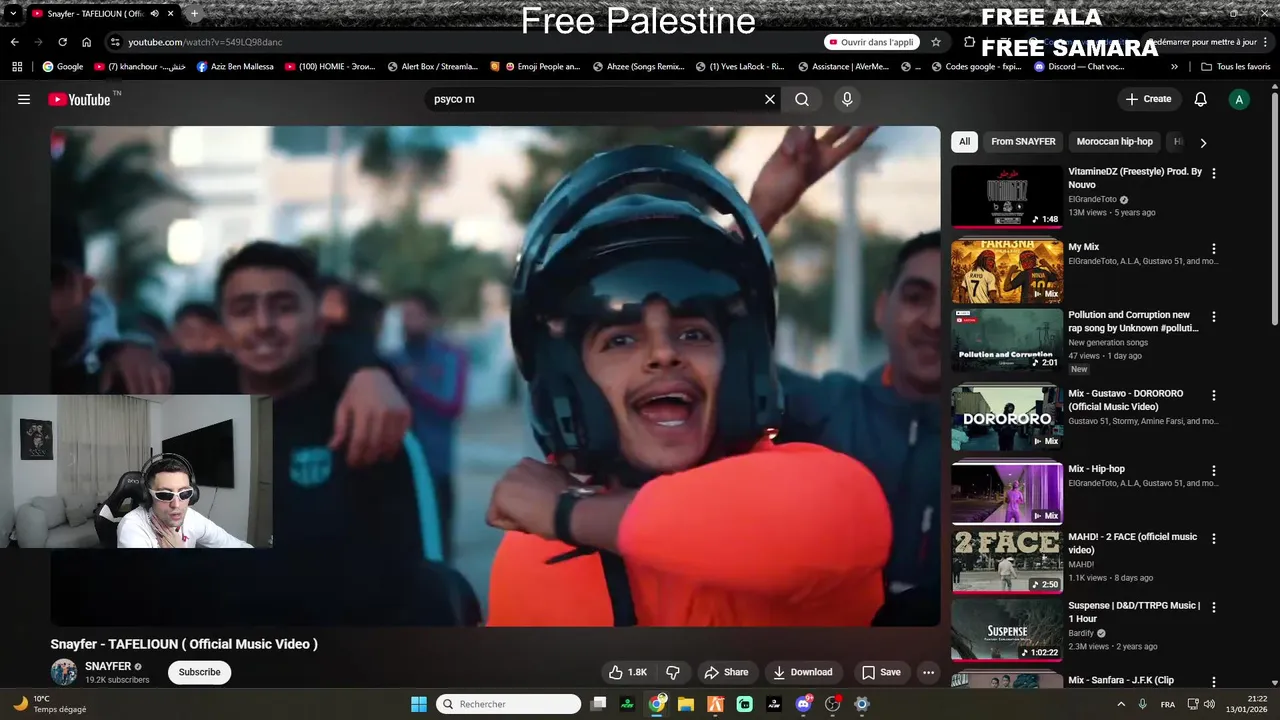The image size is (1280, 720).
Task: Open Pollution and Corruption video title
Action: pyautogui.click(x=1133, y=321)
